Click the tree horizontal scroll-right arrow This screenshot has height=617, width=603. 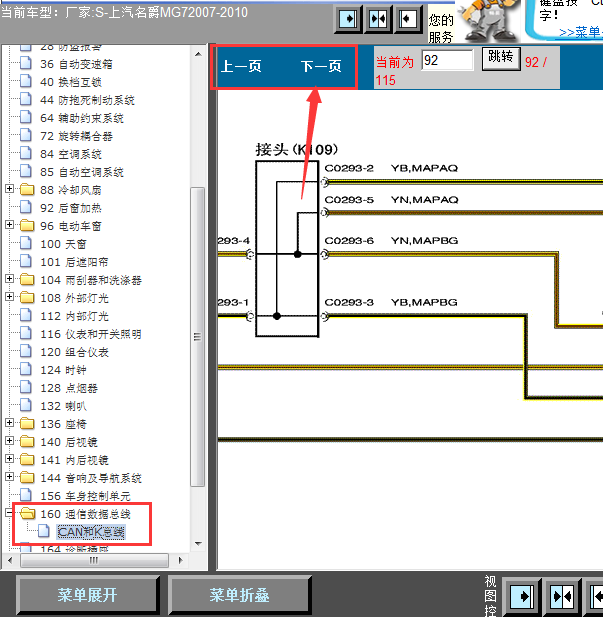[x=180, y=560]
